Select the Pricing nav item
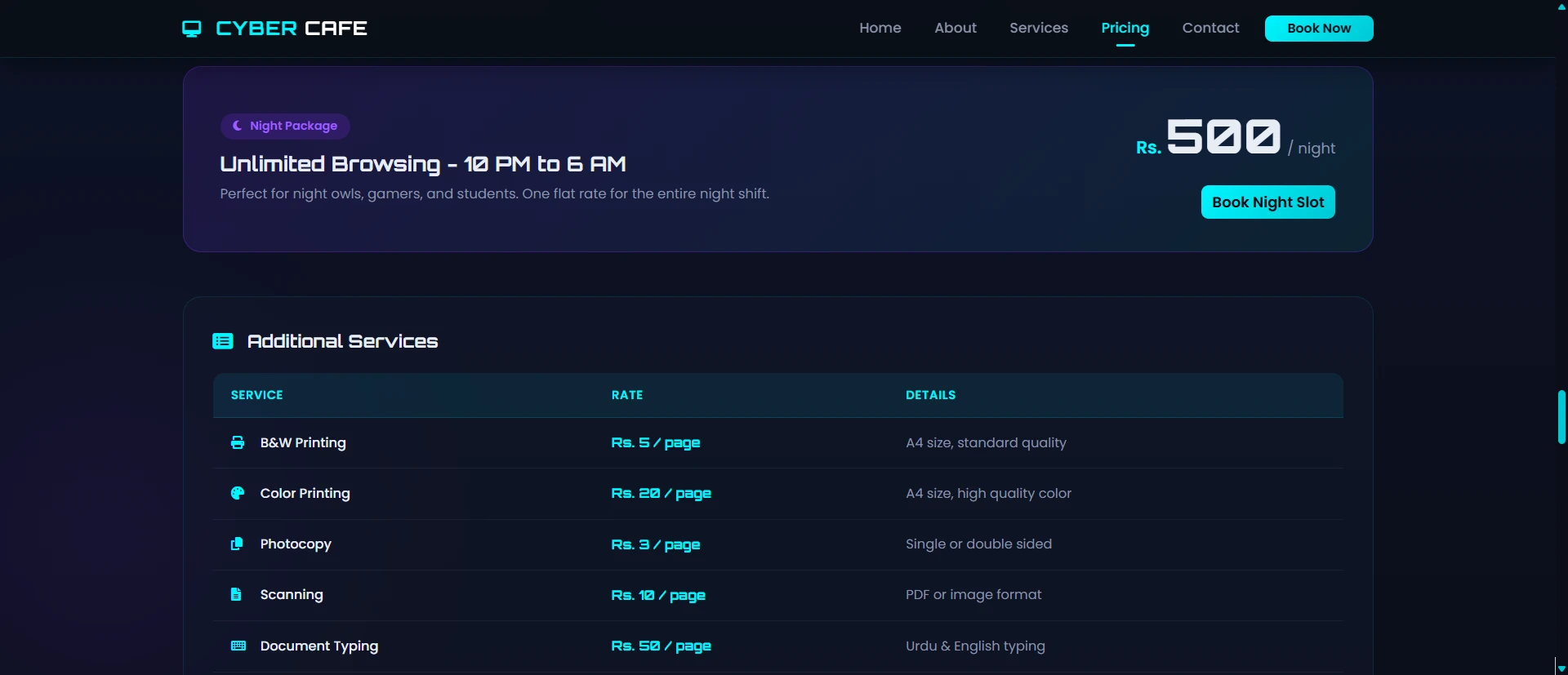The image size is (1568, 675). (1125, 28)
